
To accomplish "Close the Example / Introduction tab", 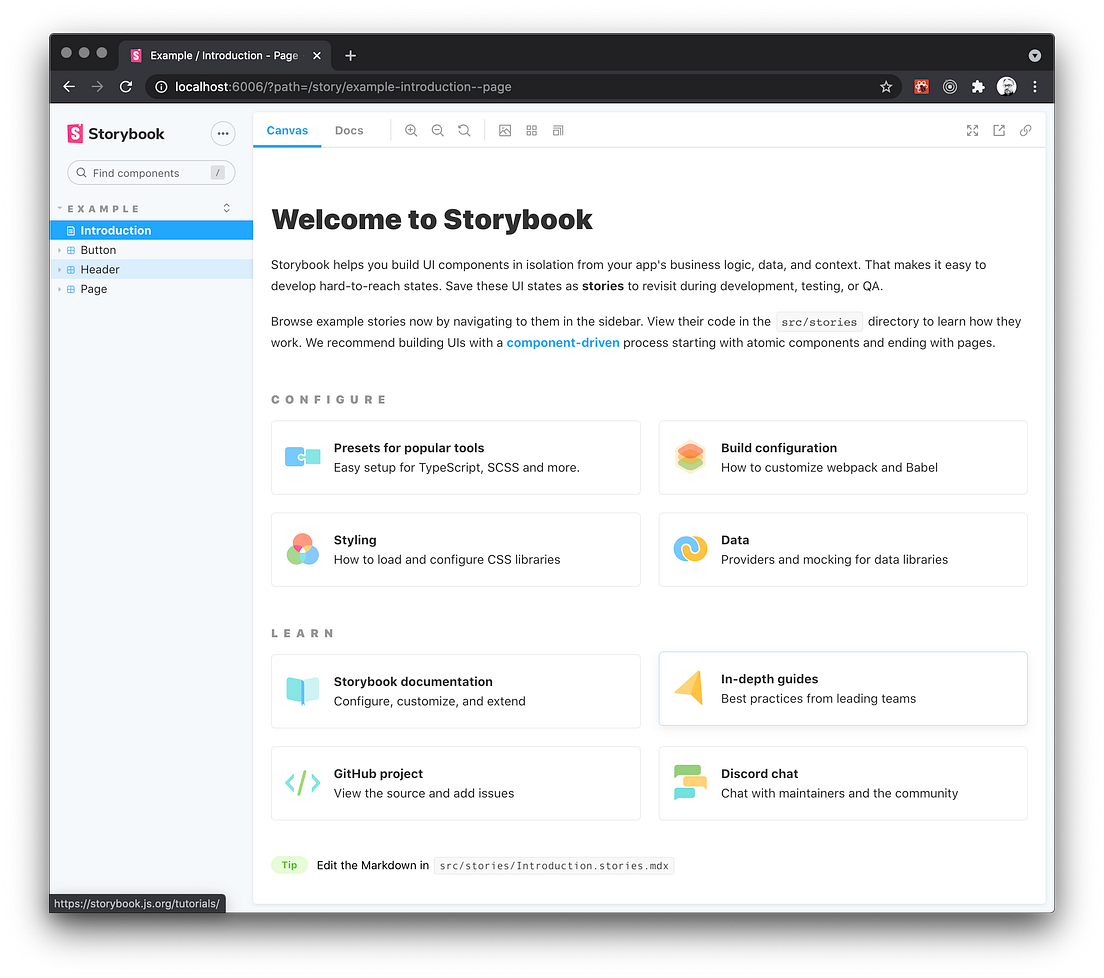I will click(x=317, y=56).
